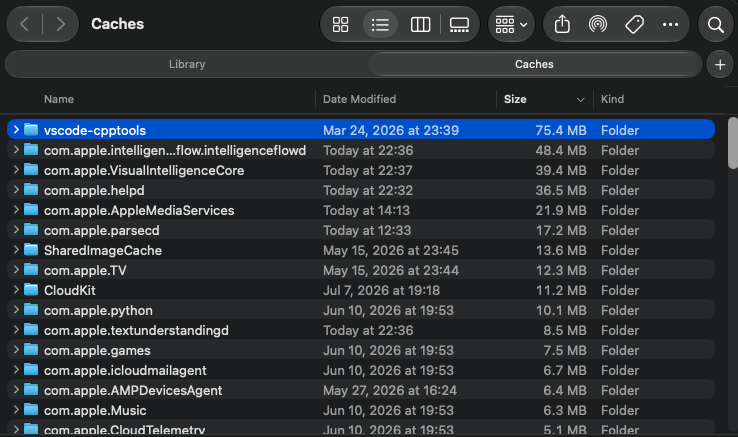Sort by the Name column header
738x437 pixels.
(x=59, y=99)
